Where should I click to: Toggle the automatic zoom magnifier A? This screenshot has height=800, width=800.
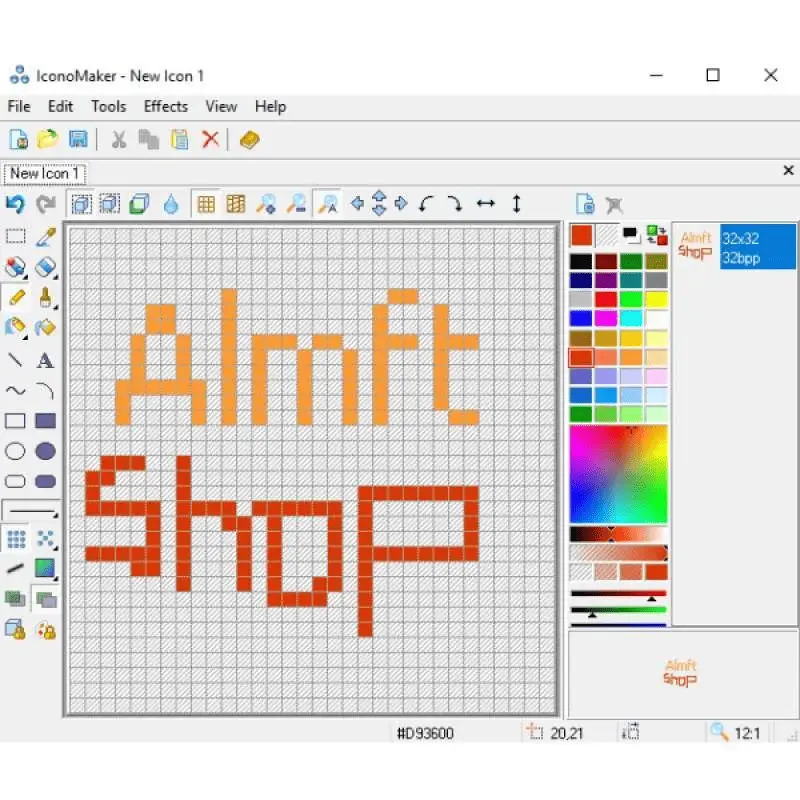pyautogui.click(x=327, y=204)
